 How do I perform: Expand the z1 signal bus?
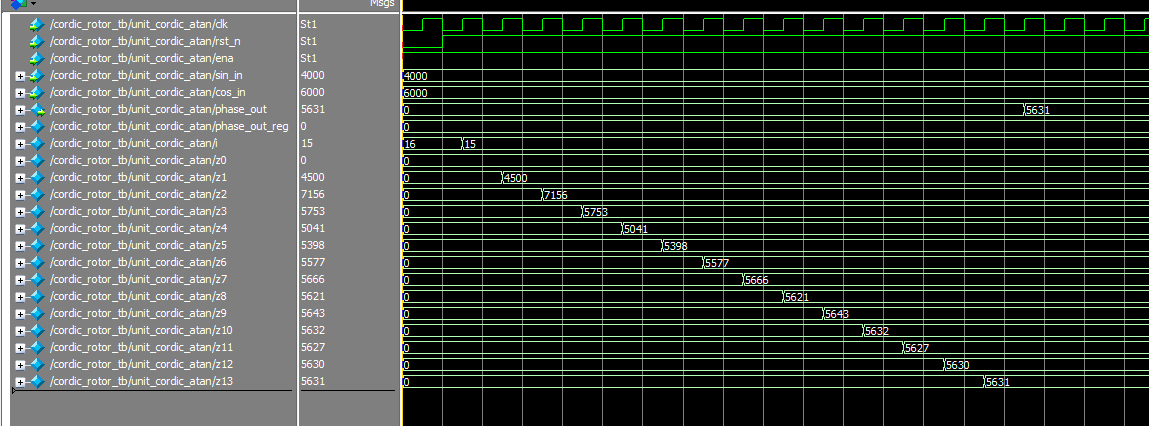[x=20, y=178]
